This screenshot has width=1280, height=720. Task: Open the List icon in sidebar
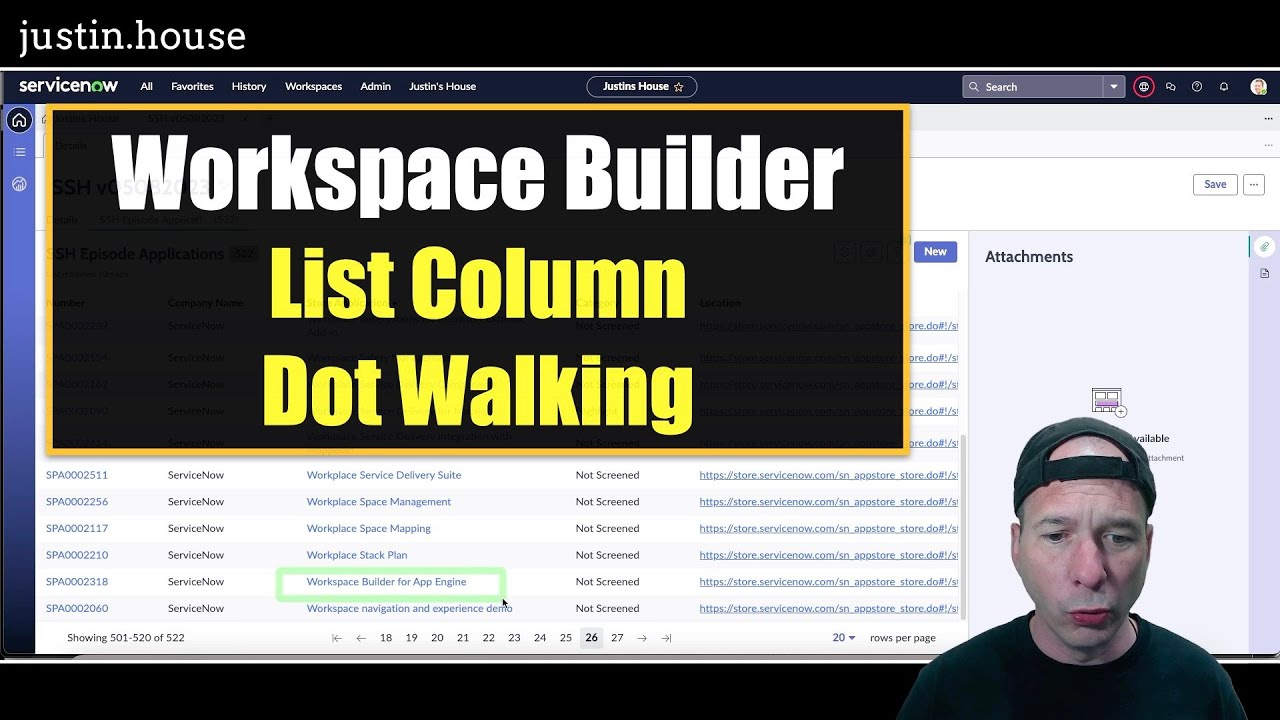tap(19, 152)
